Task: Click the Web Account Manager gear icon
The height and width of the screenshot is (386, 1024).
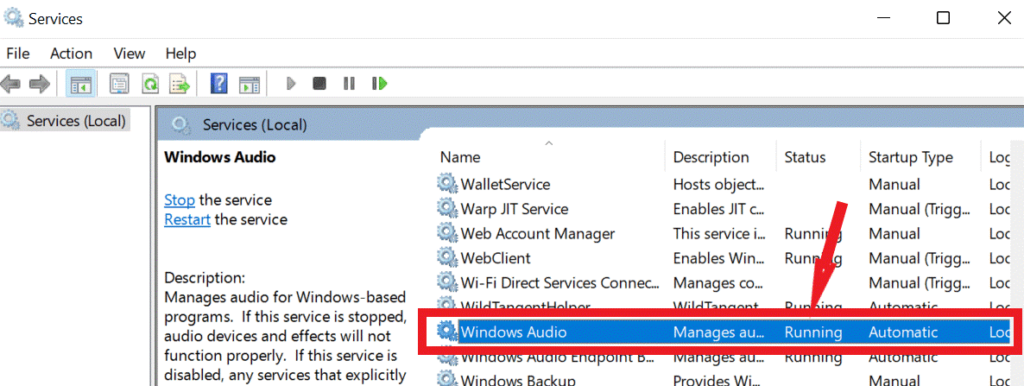Action: (447, 233)
